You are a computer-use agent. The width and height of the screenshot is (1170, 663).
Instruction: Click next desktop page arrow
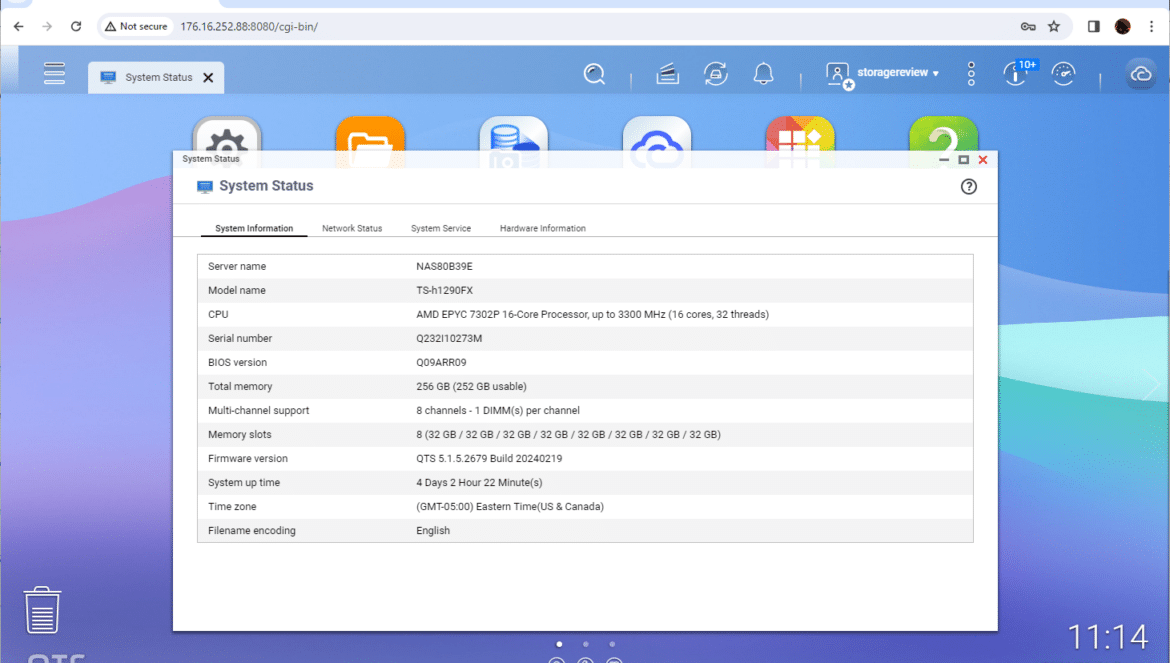point(1153,386)
